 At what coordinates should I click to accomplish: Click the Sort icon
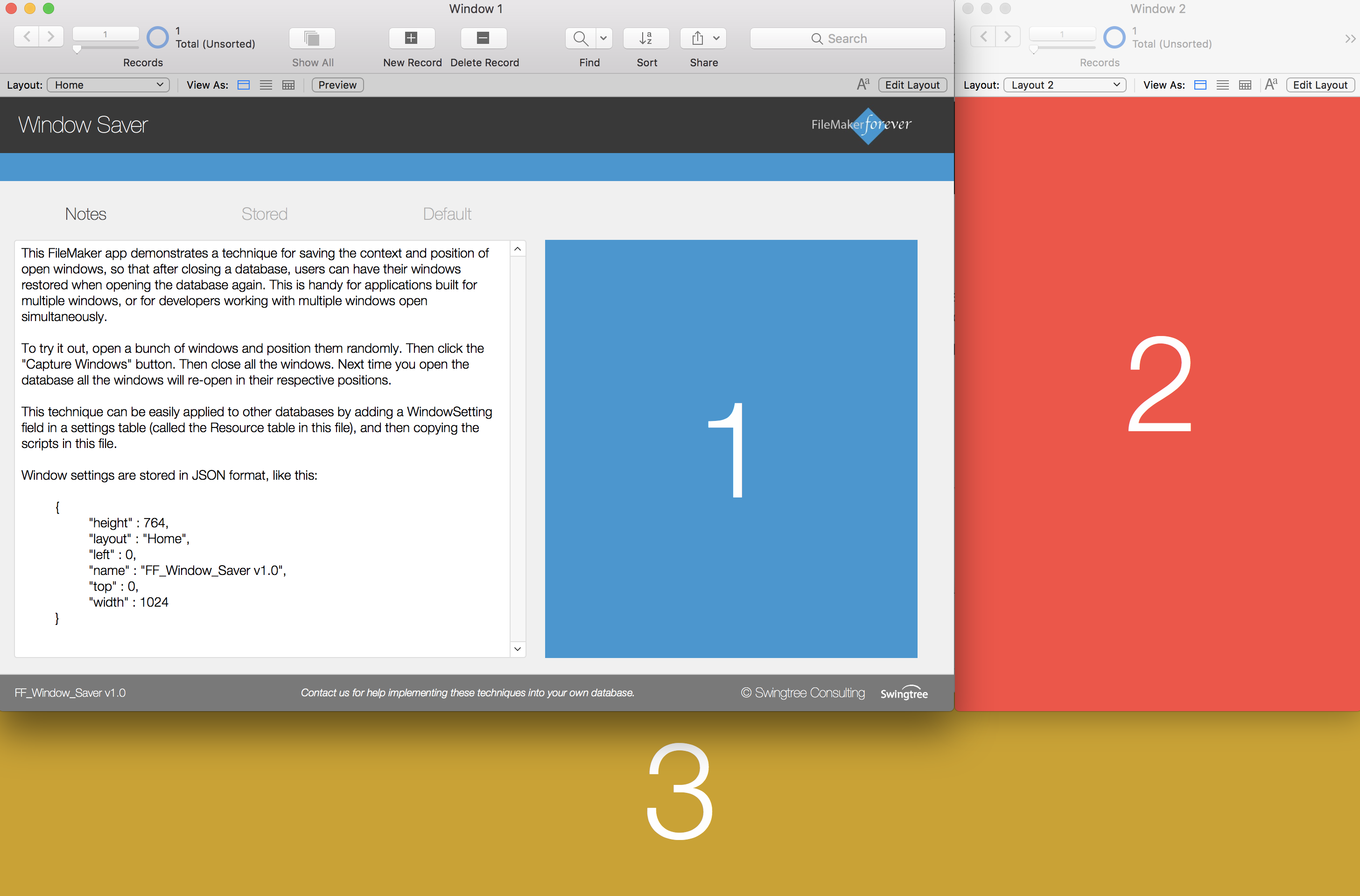tap(646, 38)
